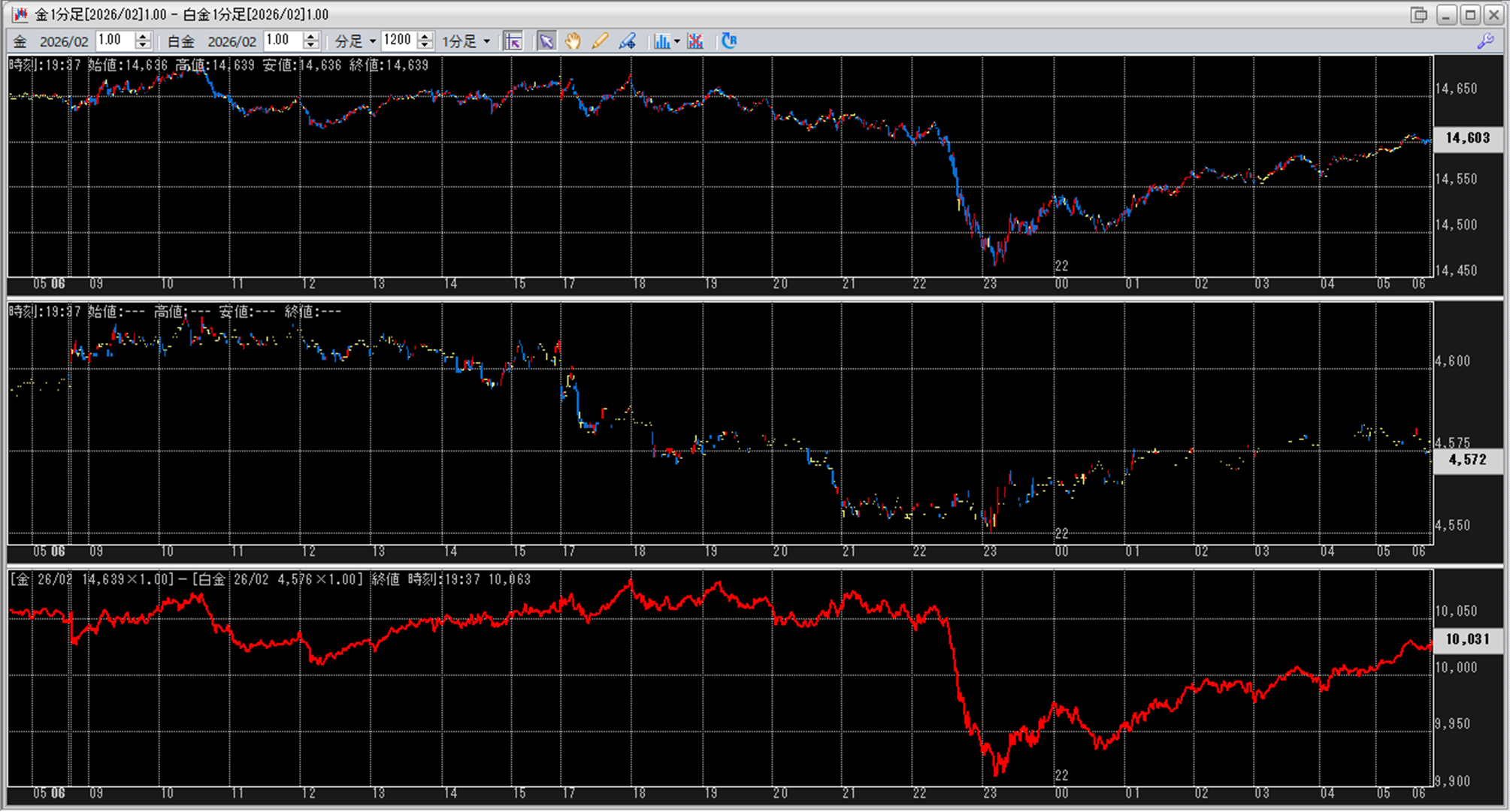The width and height of the screenshot is (1510, 812).
Task: Click the gold 1.00 multiplier field
Action: (114, 41)
